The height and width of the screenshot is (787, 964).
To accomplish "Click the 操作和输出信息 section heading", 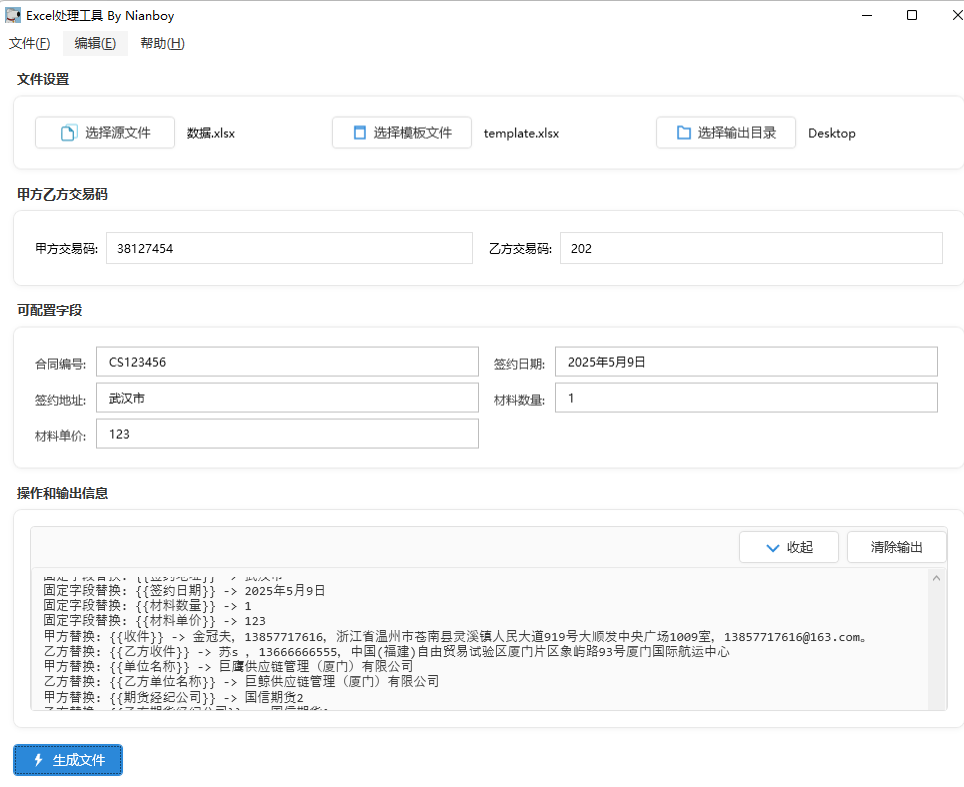I will pyautogui.click(x=62, y=493).
